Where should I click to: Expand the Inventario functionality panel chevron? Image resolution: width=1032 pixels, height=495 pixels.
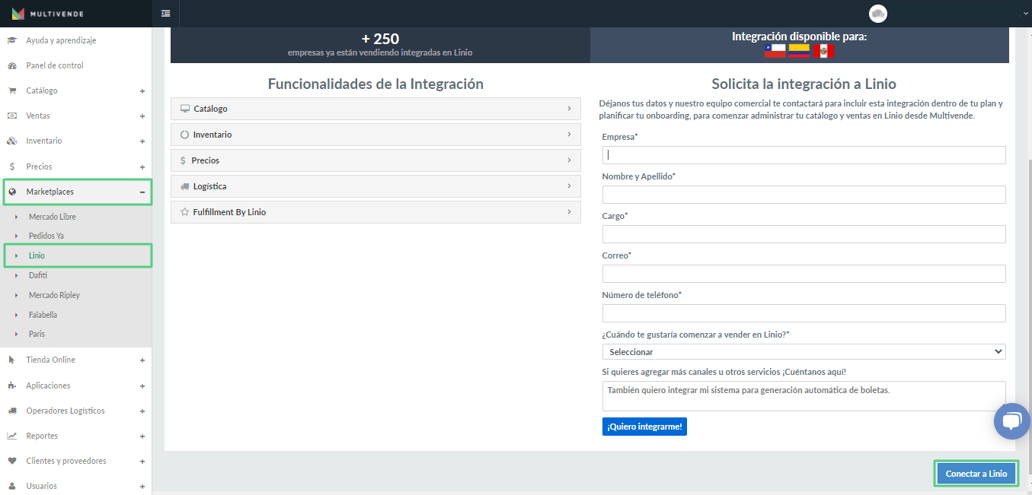click(x=569, y=134)
